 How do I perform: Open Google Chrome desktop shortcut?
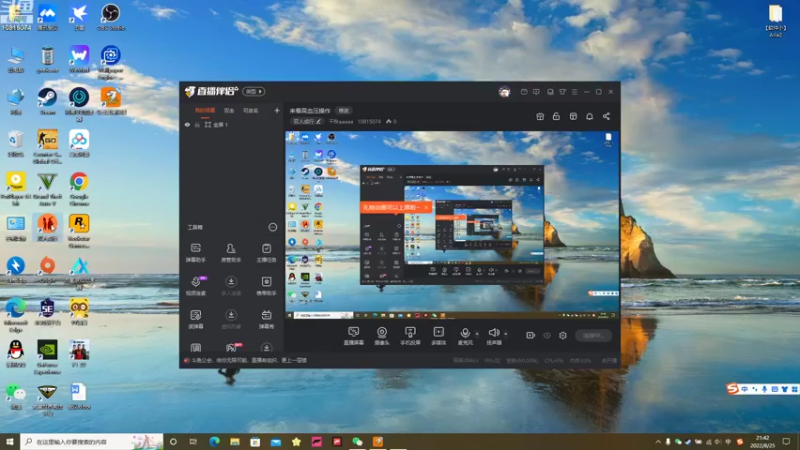point(79,189)
